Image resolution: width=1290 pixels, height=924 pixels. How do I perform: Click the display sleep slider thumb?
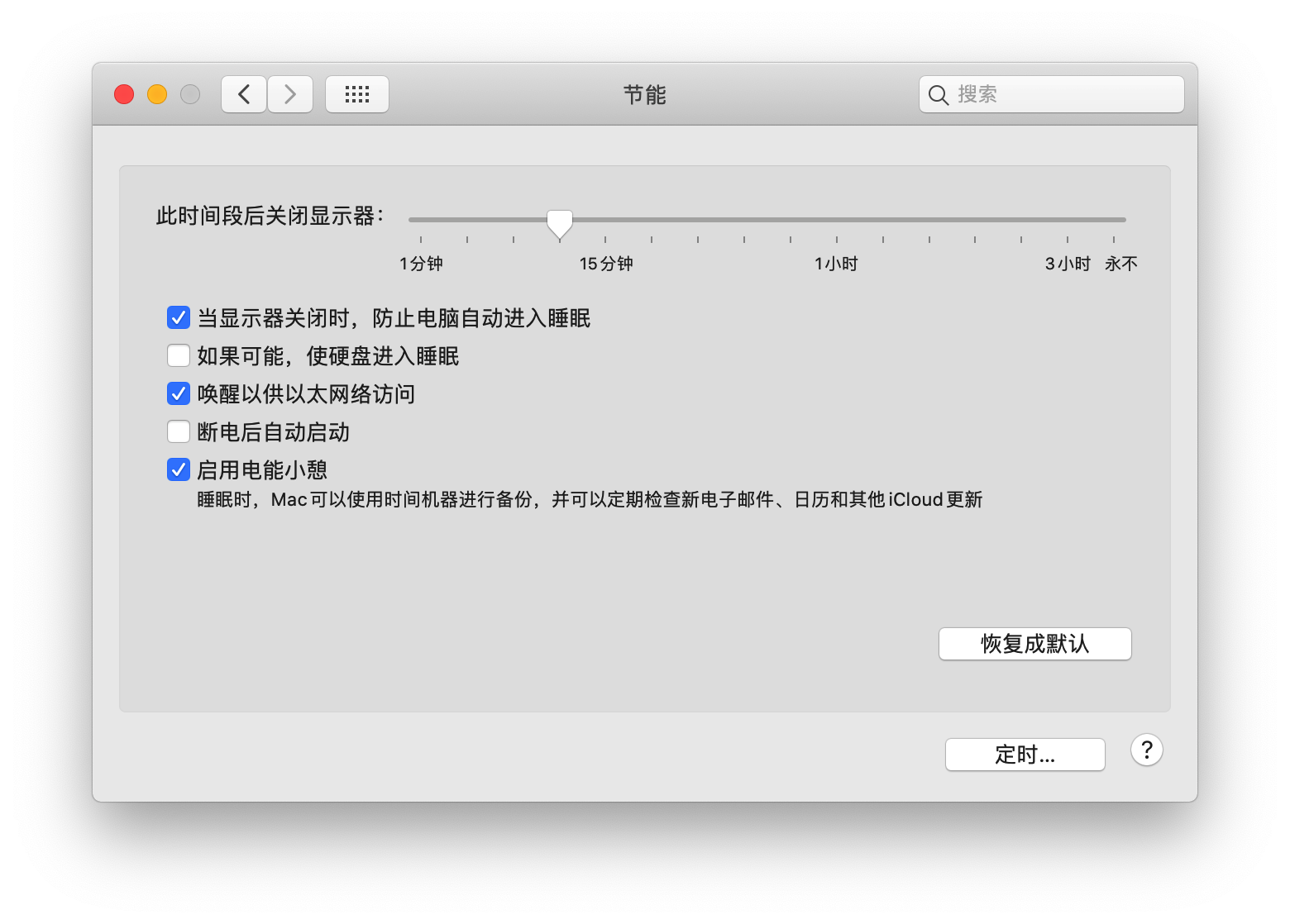tap(560, 223)
